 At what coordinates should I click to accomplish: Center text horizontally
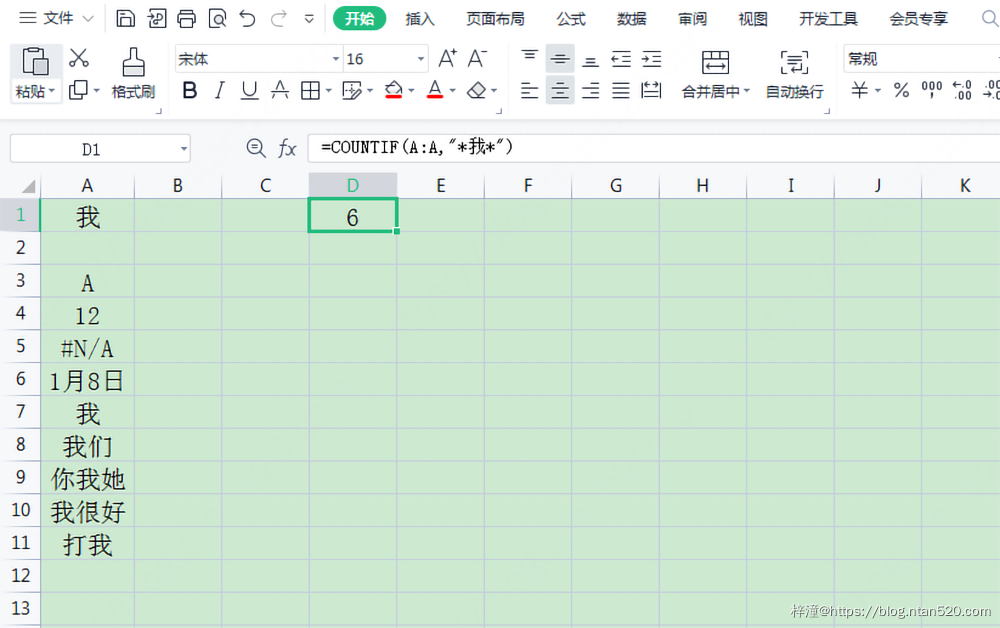(x=560, y=91)
